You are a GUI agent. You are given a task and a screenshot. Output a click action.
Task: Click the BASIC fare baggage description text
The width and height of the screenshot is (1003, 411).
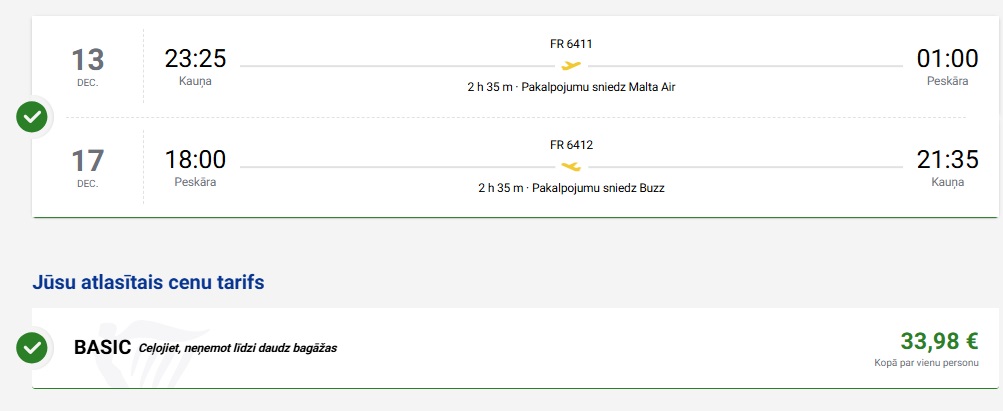238,349
